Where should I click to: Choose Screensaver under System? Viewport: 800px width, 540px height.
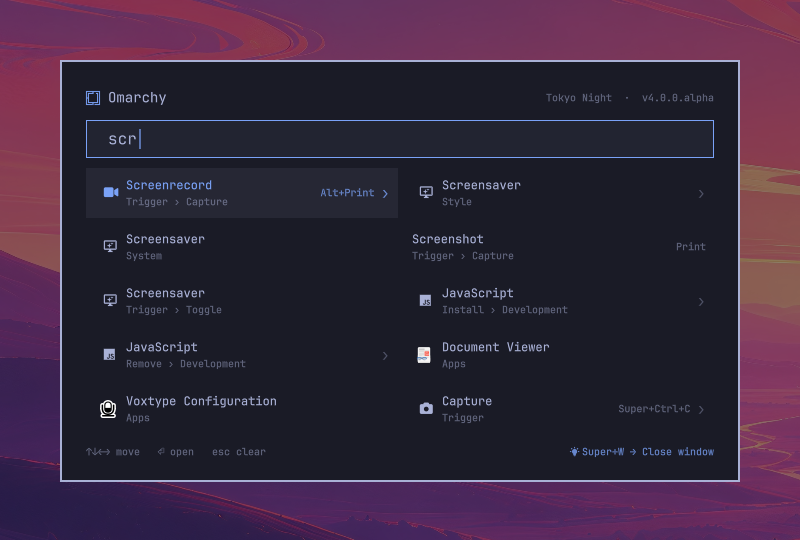(x=242, y=247)
